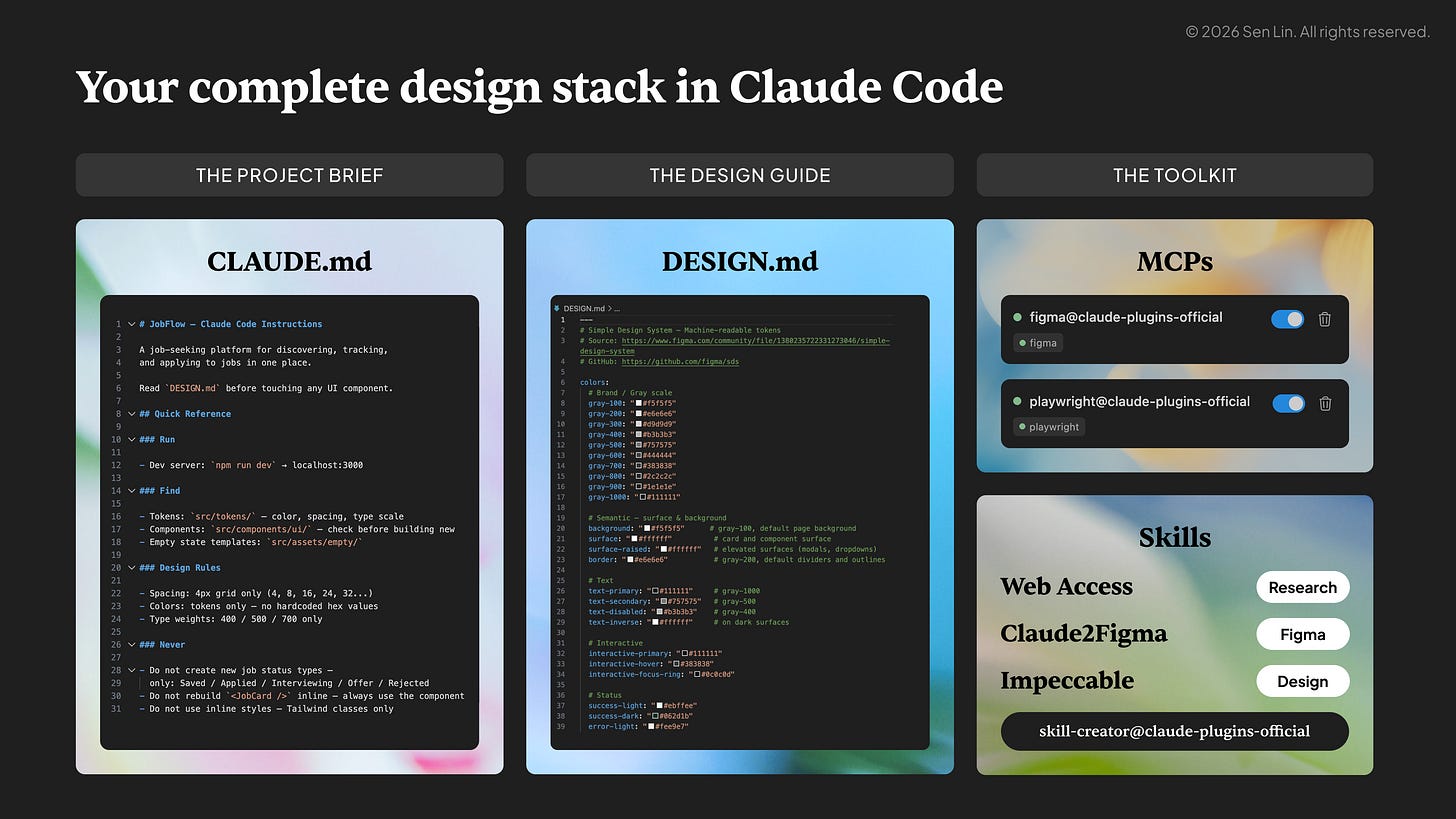Open the gray-1000 #111111 color swatch
Screen dimensions: 1456x819
point(642,497)
